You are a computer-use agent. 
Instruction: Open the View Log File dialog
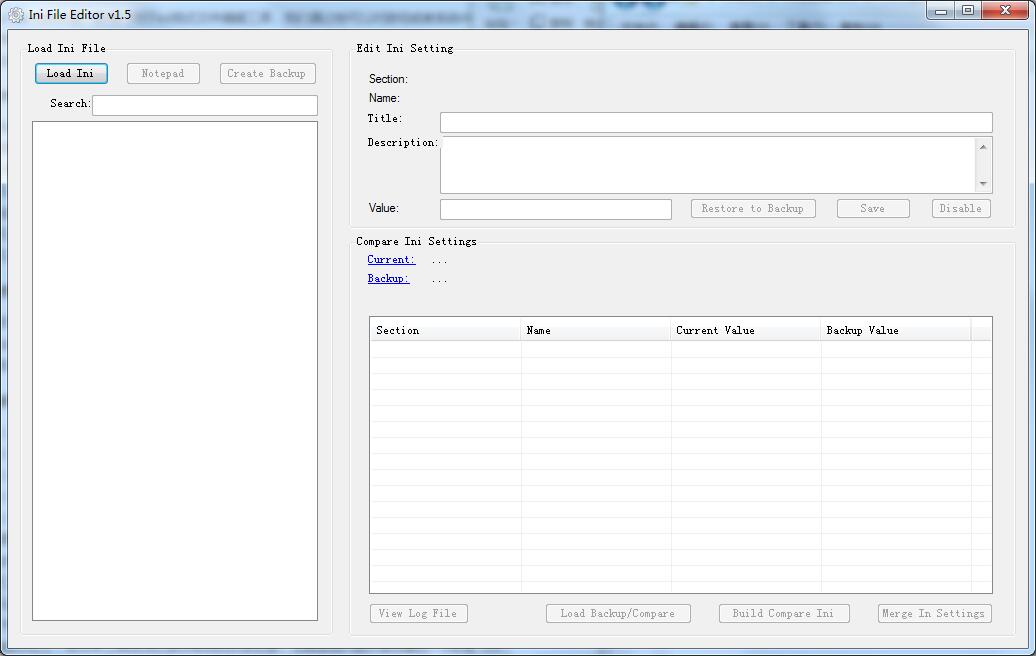point(418,613)
